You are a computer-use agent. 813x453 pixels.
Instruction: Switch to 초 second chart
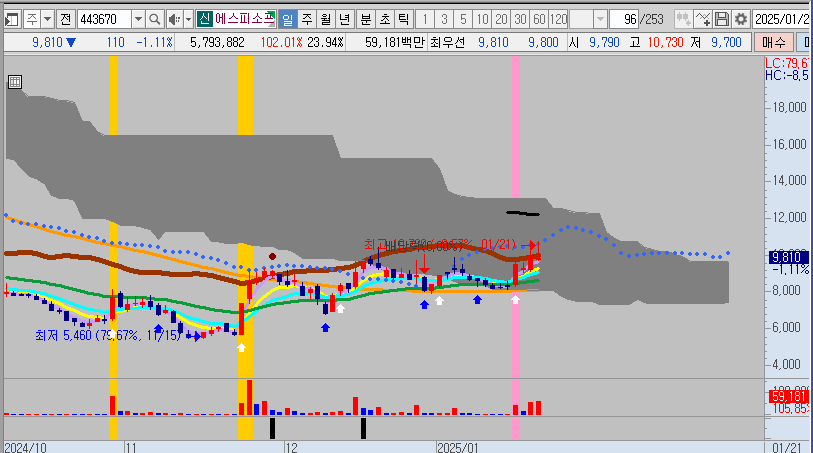point(385,20)
